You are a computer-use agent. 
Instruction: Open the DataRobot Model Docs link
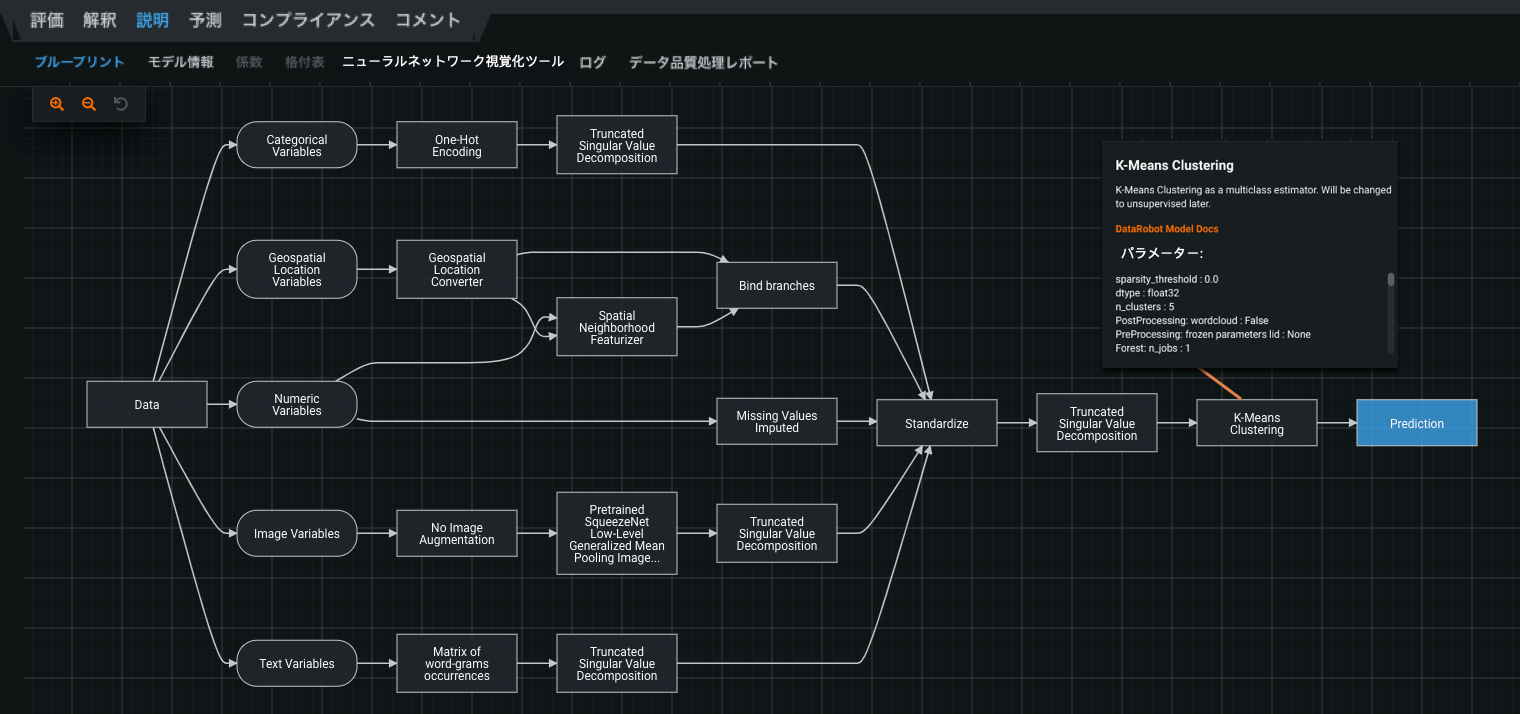pos(1166,229)
